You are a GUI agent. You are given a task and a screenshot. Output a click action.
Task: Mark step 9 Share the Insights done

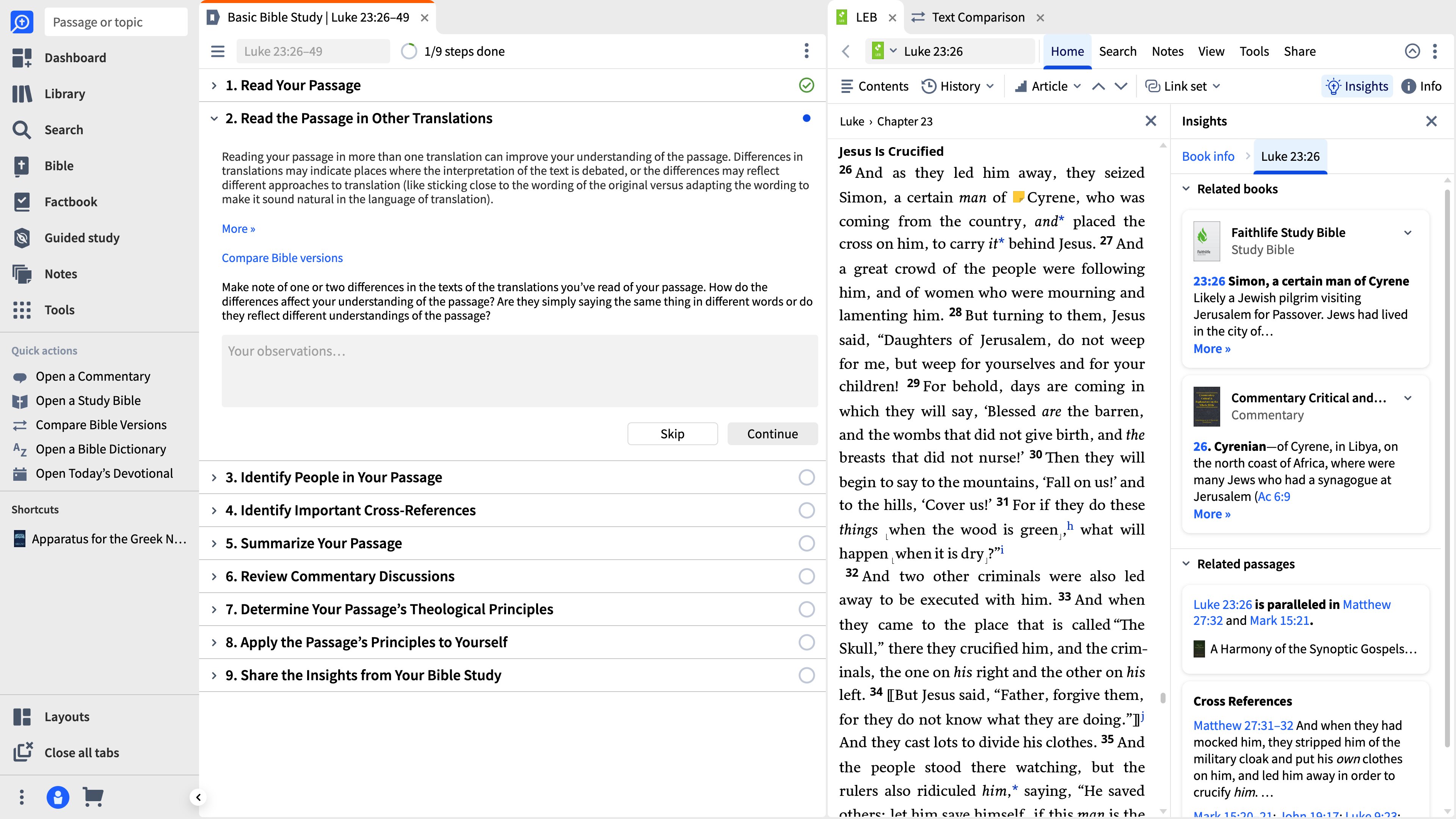pos(806,675)
